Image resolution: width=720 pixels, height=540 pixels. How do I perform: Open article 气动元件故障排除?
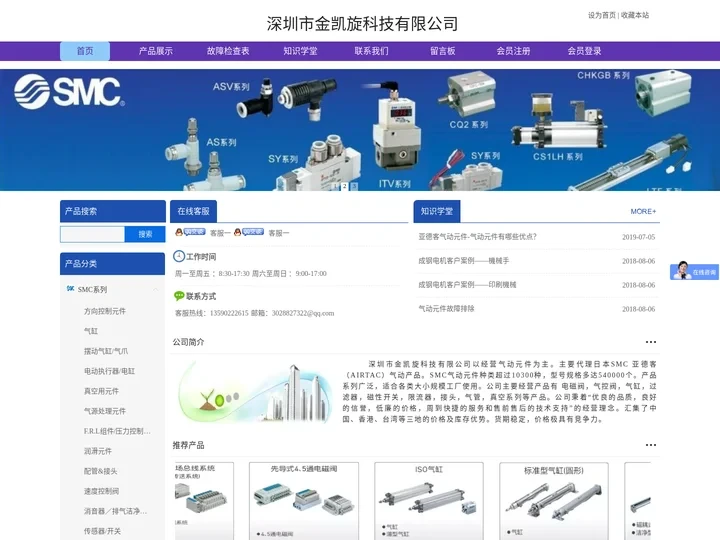(x=446, y=309)
